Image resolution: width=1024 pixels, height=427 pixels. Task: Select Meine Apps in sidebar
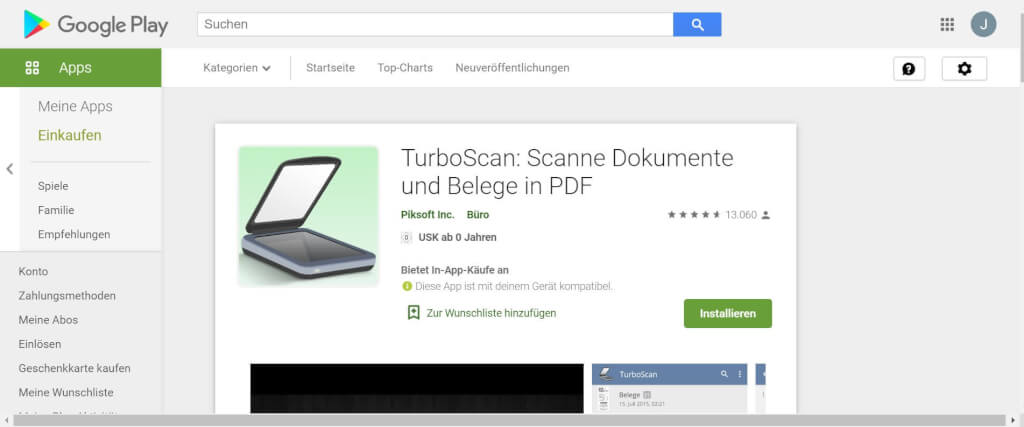pyautogui.click(x=75, y=106)
